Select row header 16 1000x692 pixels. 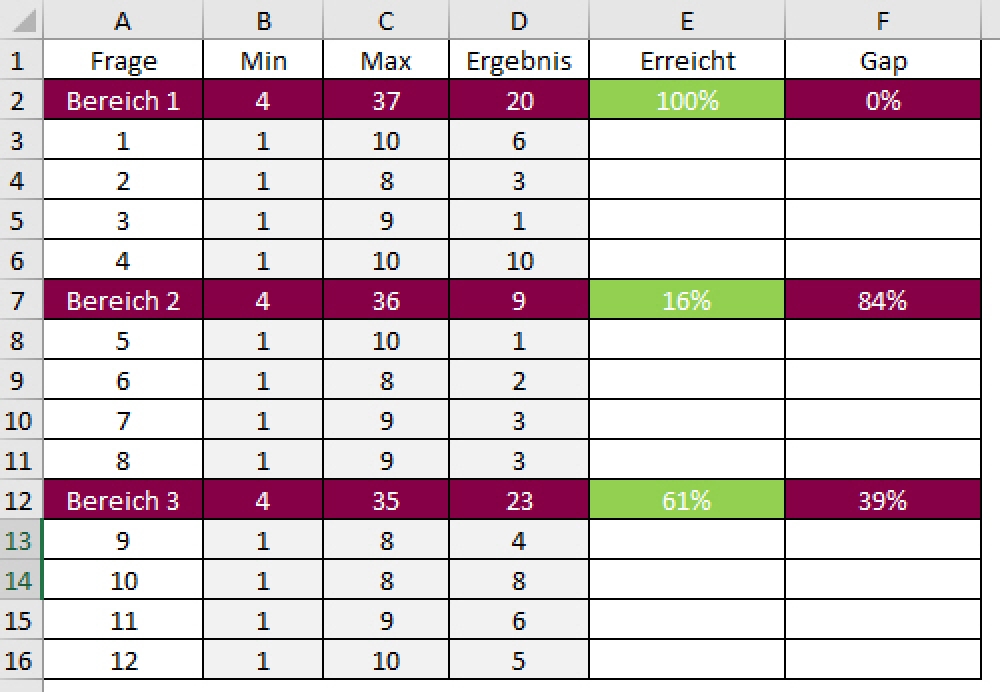click(20, 660)
